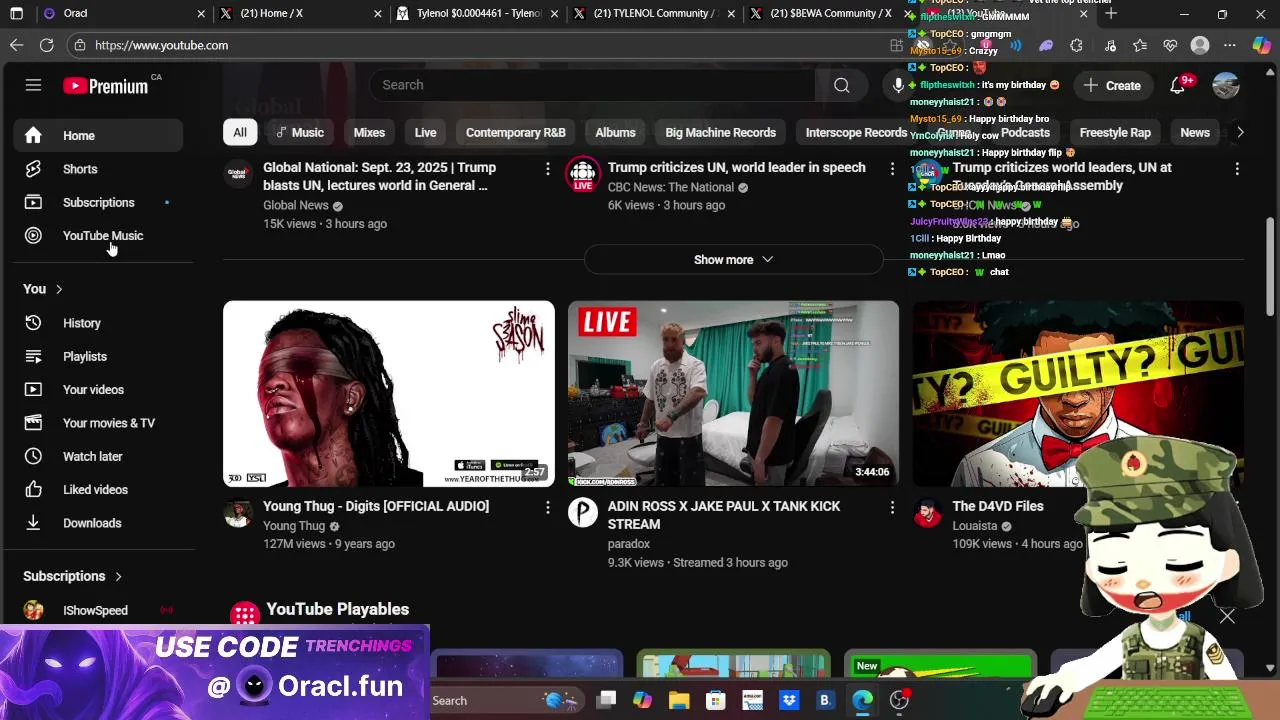Select the Music filter chip
Screen dimensions: 1280x720
click(300, 132)
